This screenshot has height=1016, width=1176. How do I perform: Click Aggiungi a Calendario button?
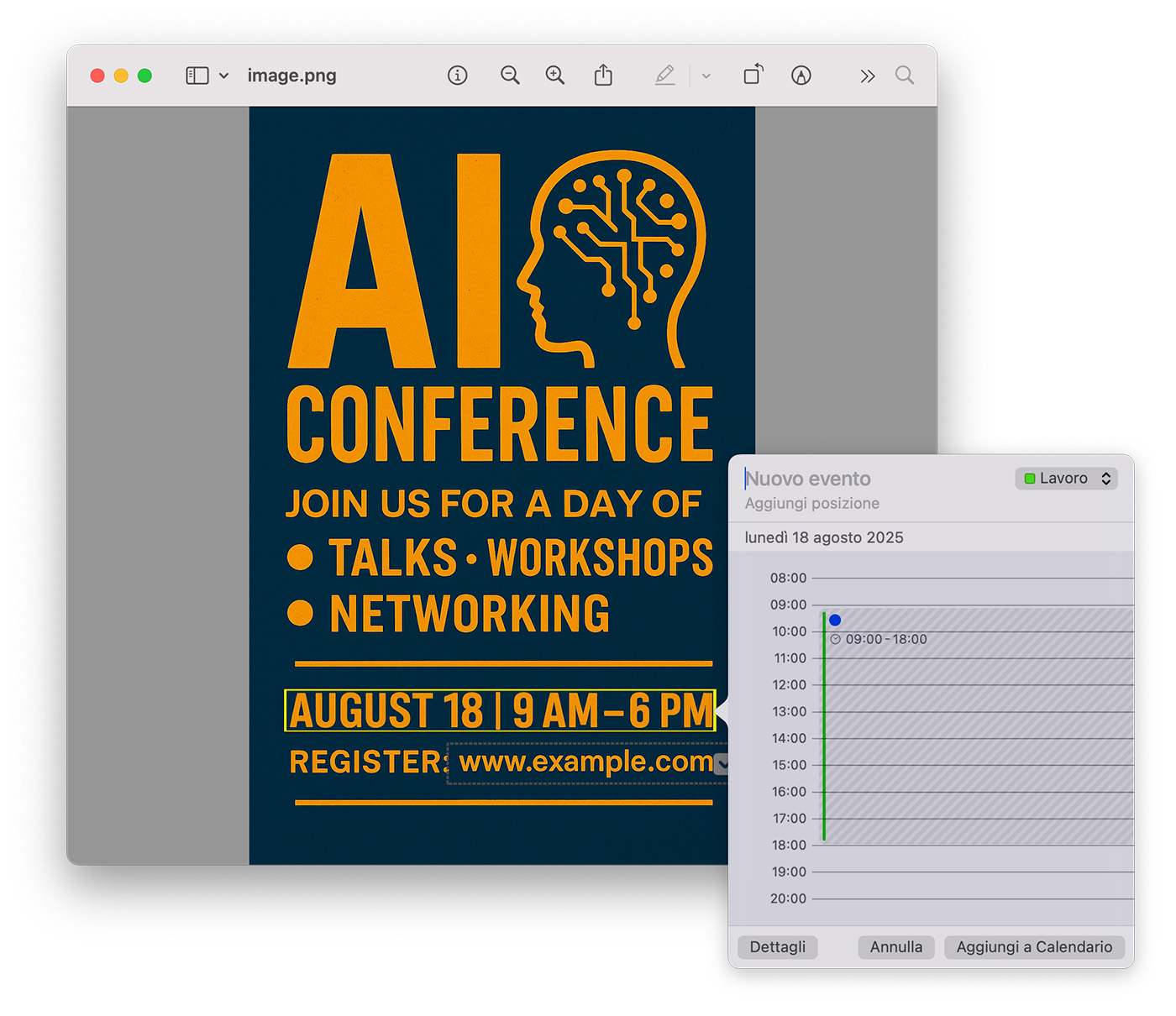pyautogui.click(x=1033, y=947)
